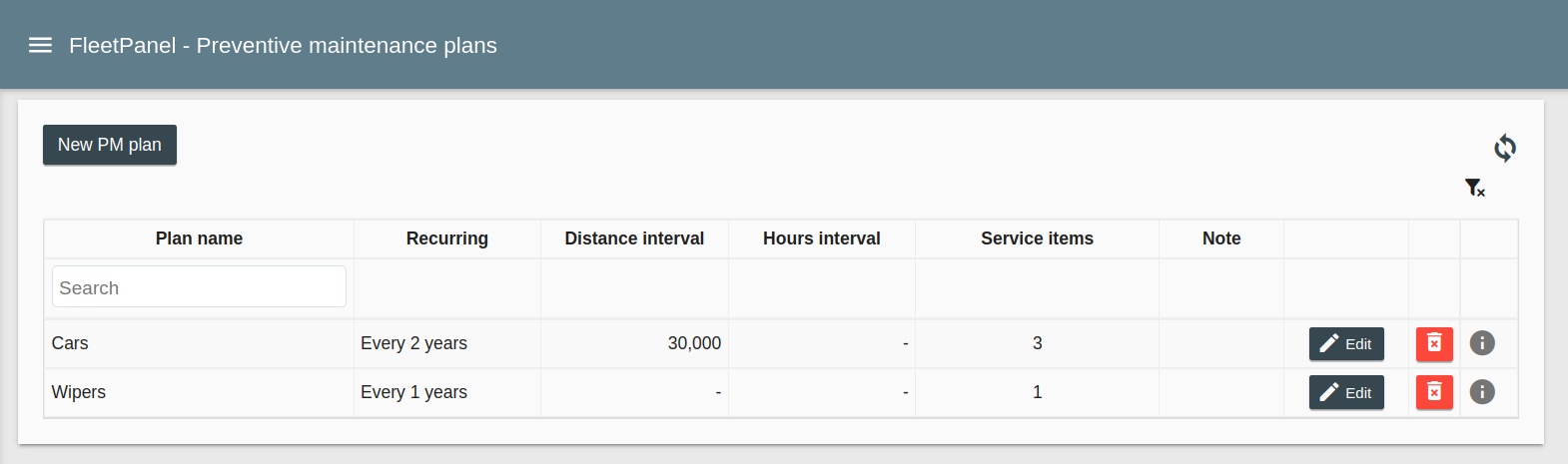Select the Cars plan name cell
The width and height of the screenshot is (1568, 464).
70,343
